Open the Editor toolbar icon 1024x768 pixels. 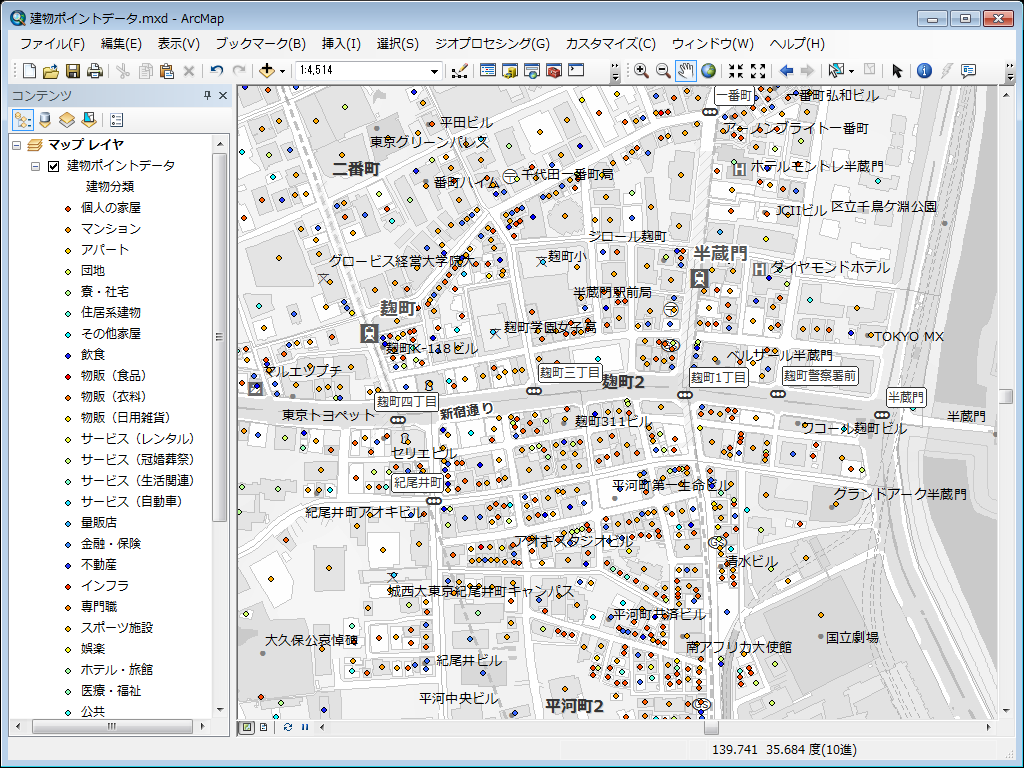click(460, 71)
